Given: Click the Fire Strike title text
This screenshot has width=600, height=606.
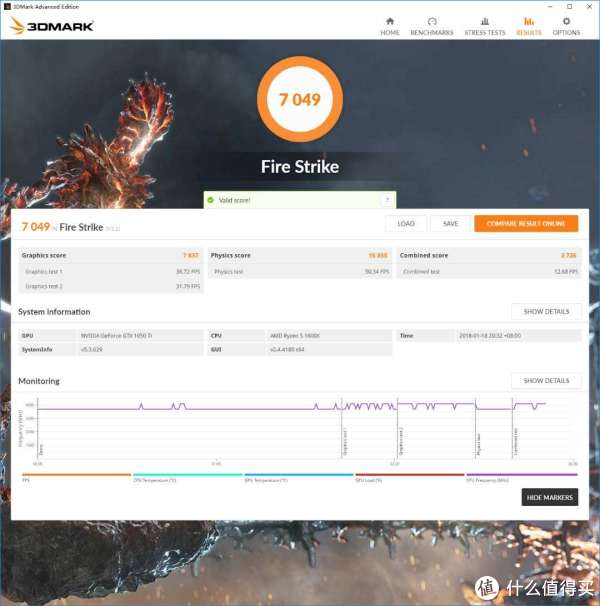Looking at the screenshot, I should pyautogui.click(x=300, y=167).
